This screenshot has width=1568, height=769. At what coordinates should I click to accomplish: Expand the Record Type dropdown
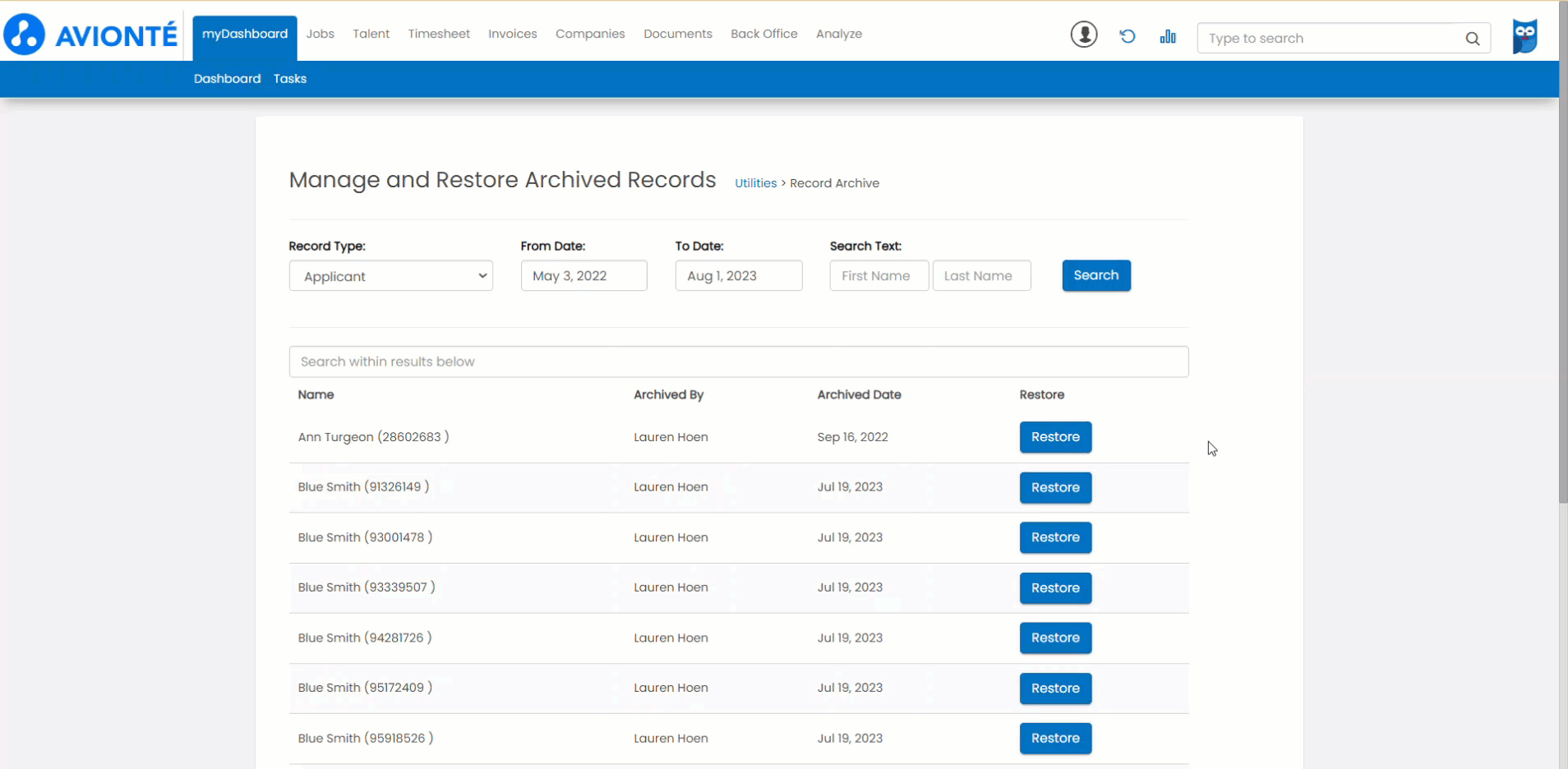391,276
